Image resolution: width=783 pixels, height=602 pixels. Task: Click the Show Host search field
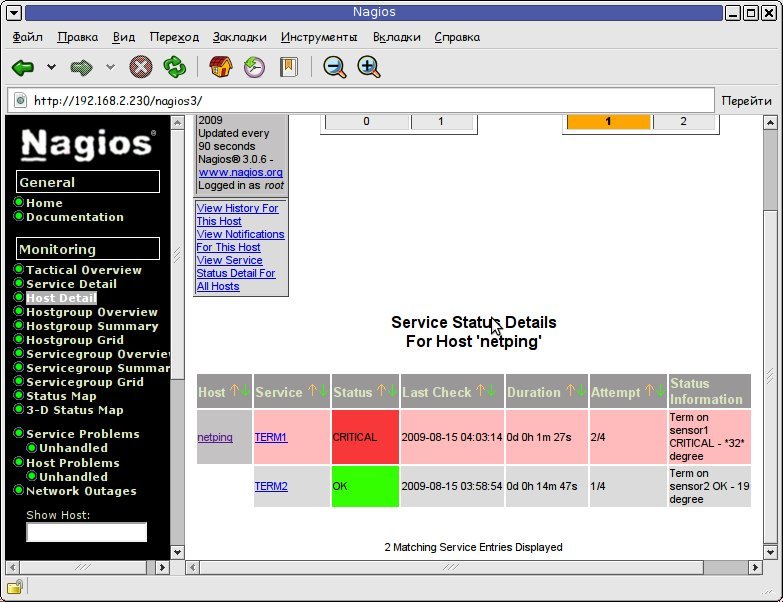pos(86,532)
